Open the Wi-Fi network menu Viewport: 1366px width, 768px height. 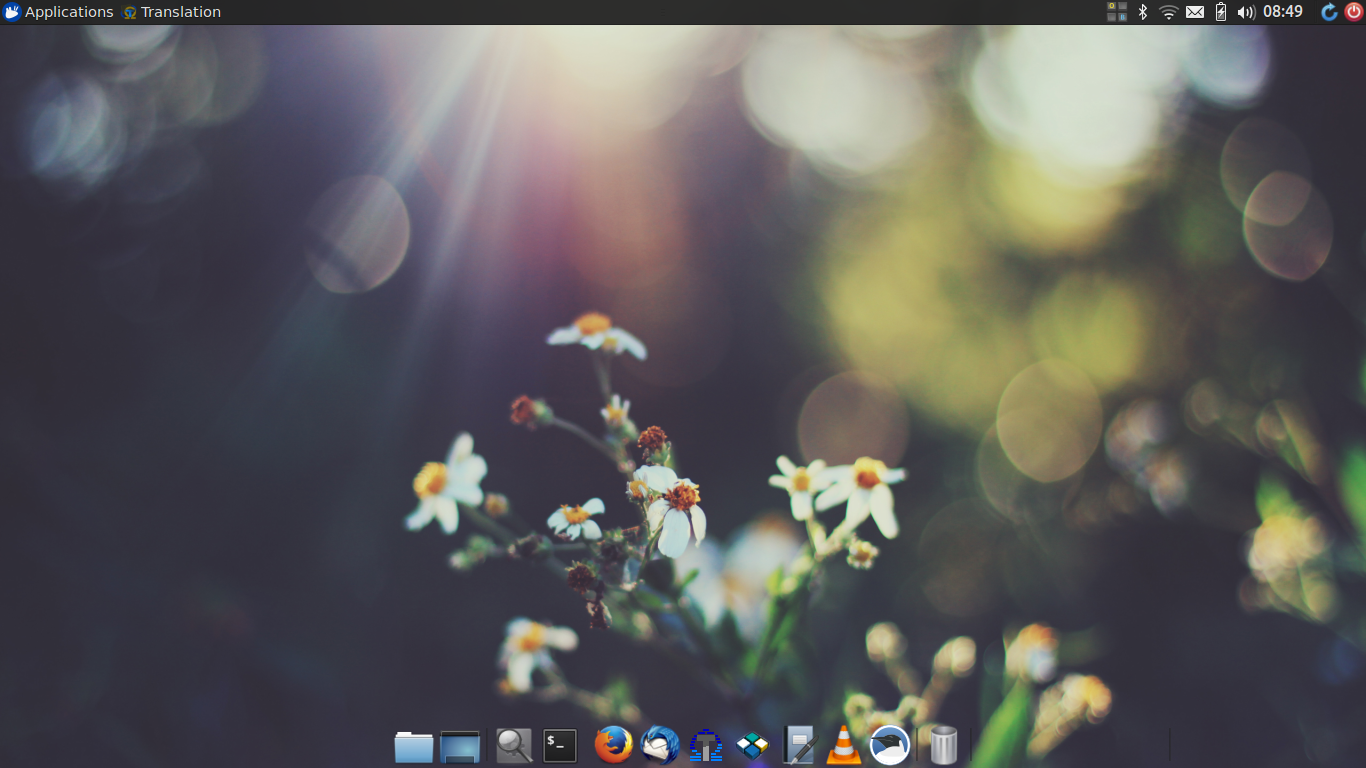1168,12
